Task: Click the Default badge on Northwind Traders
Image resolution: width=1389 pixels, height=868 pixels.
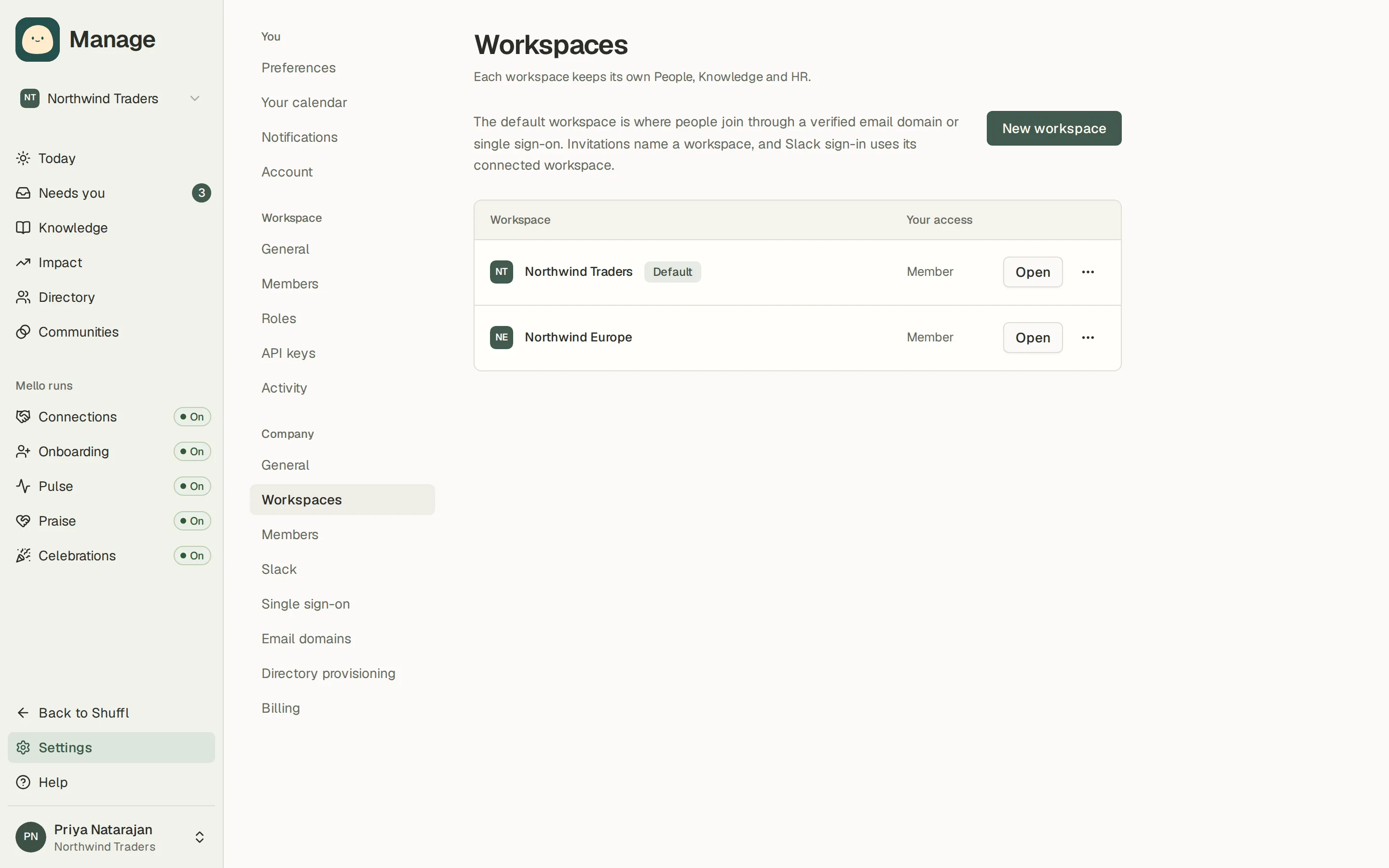Action: coord(672,272)
